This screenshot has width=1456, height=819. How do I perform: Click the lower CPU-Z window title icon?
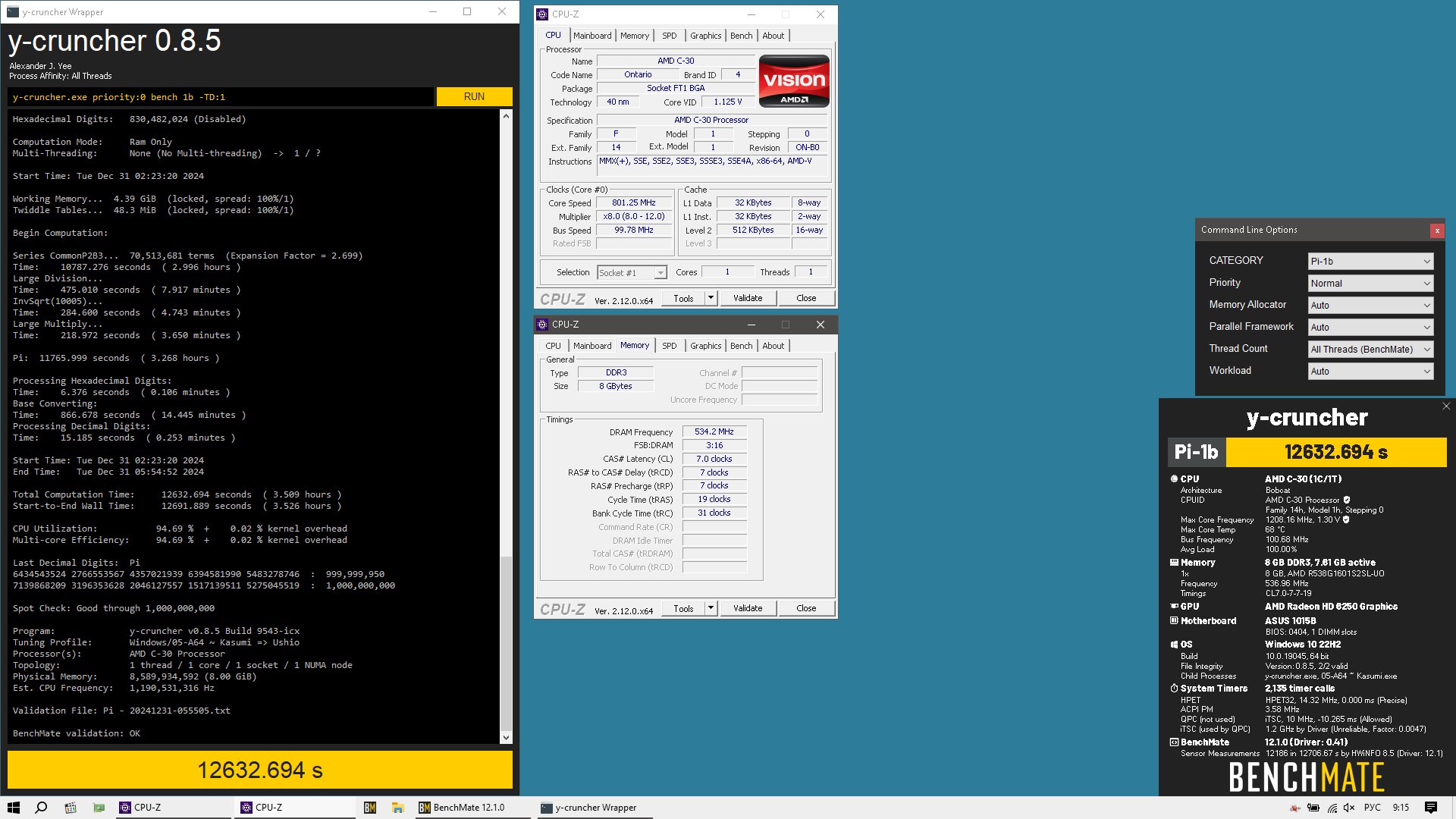542,325
